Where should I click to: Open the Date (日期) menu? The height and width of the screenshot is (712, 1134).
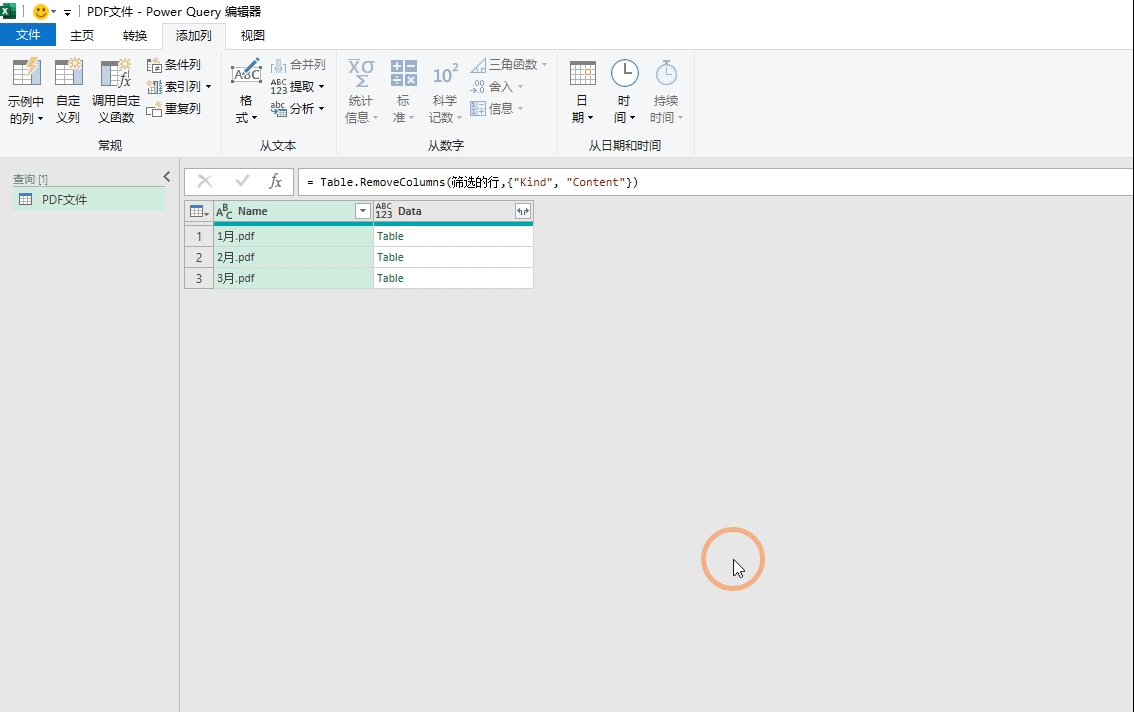pyautogui.click(x=582, y=91)
